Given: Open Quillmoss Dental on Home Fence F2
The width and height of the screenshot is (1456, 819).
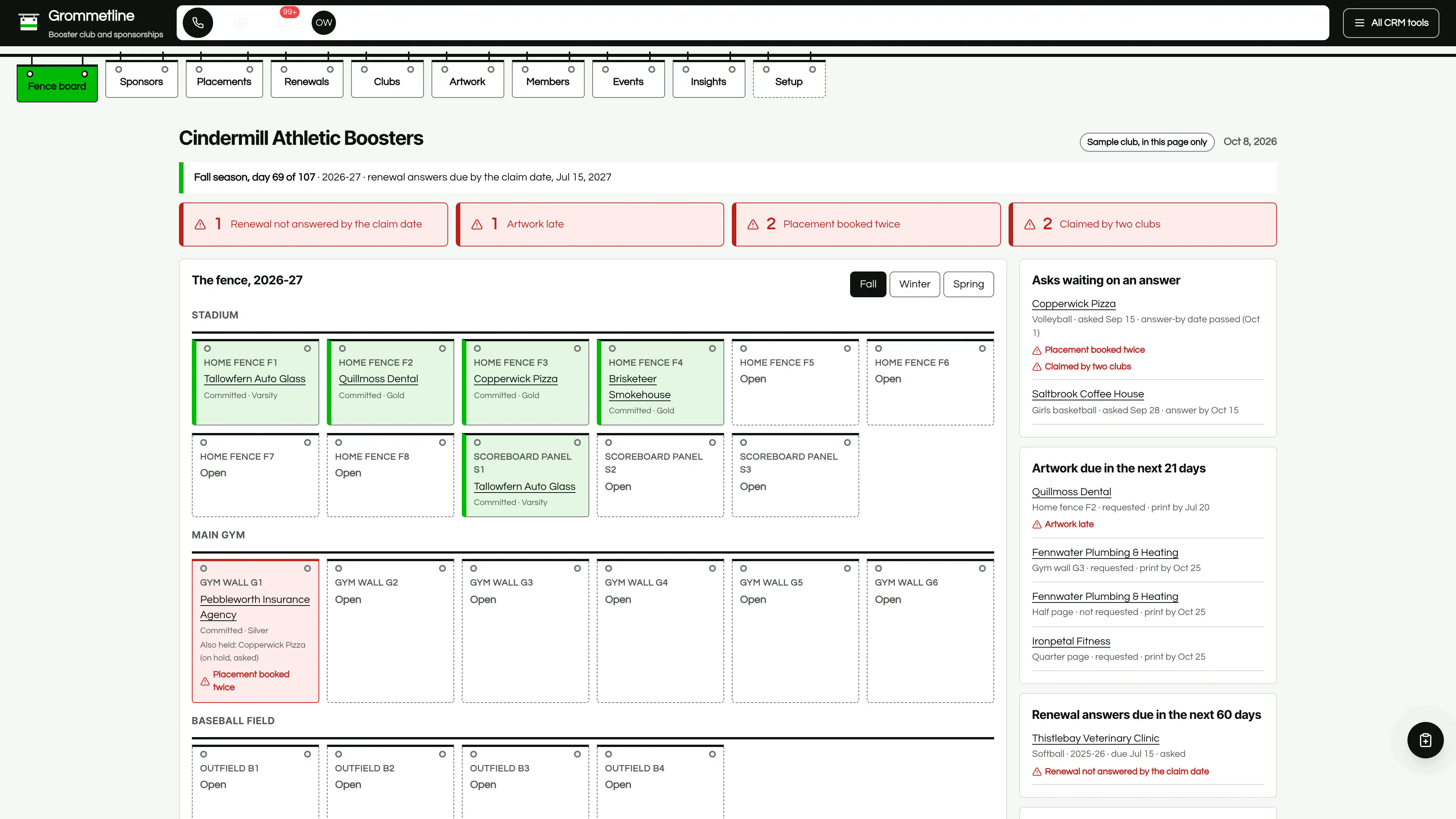Looking at the screenshot, I should 378,379.
